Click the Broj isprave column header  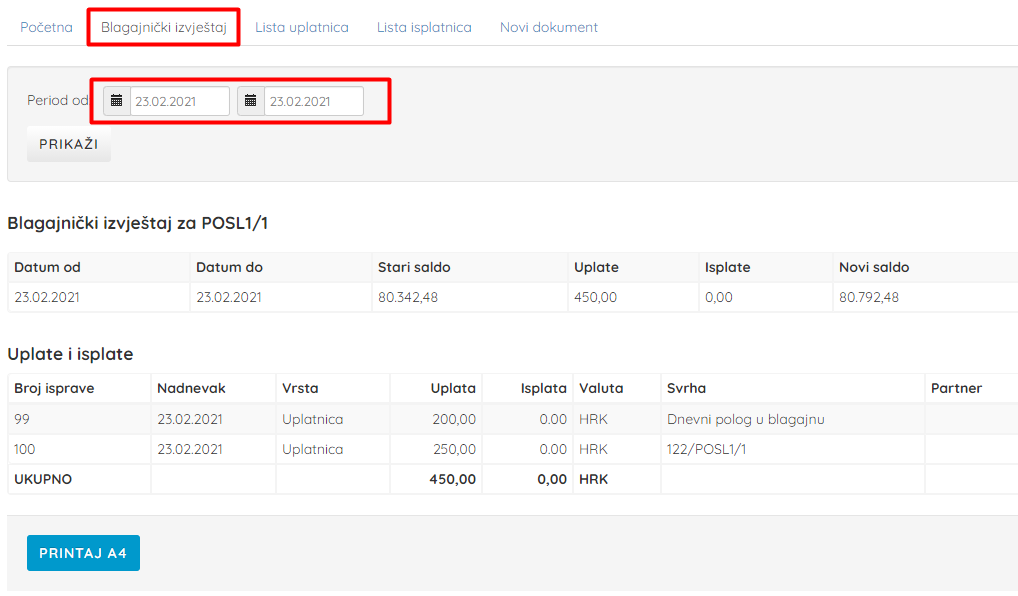[54, 388]
